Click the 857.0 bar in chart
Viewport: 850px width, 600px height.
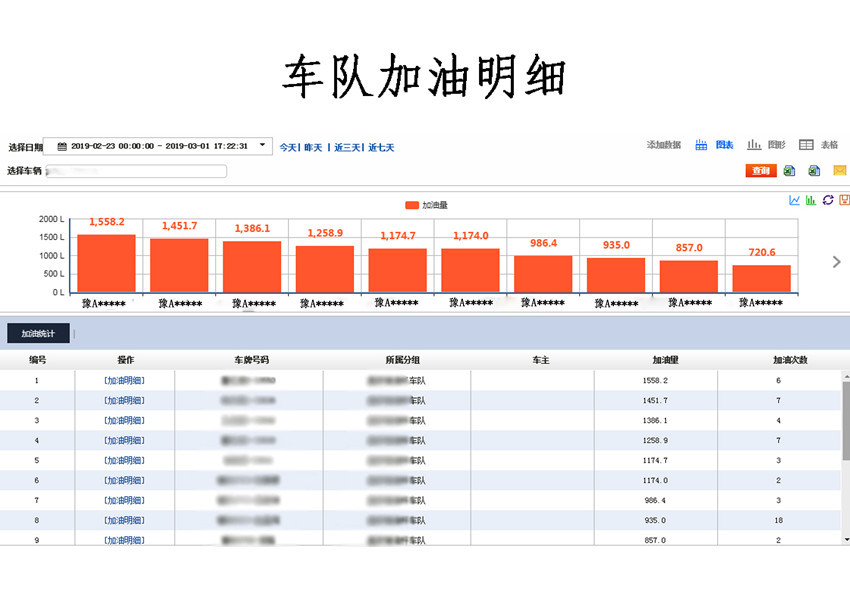[688, 277]
